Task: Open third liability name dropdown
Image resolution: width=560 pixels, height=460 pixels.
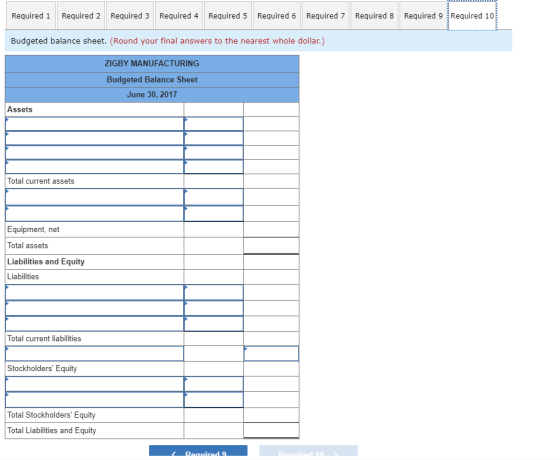Action: pos(95,324)
